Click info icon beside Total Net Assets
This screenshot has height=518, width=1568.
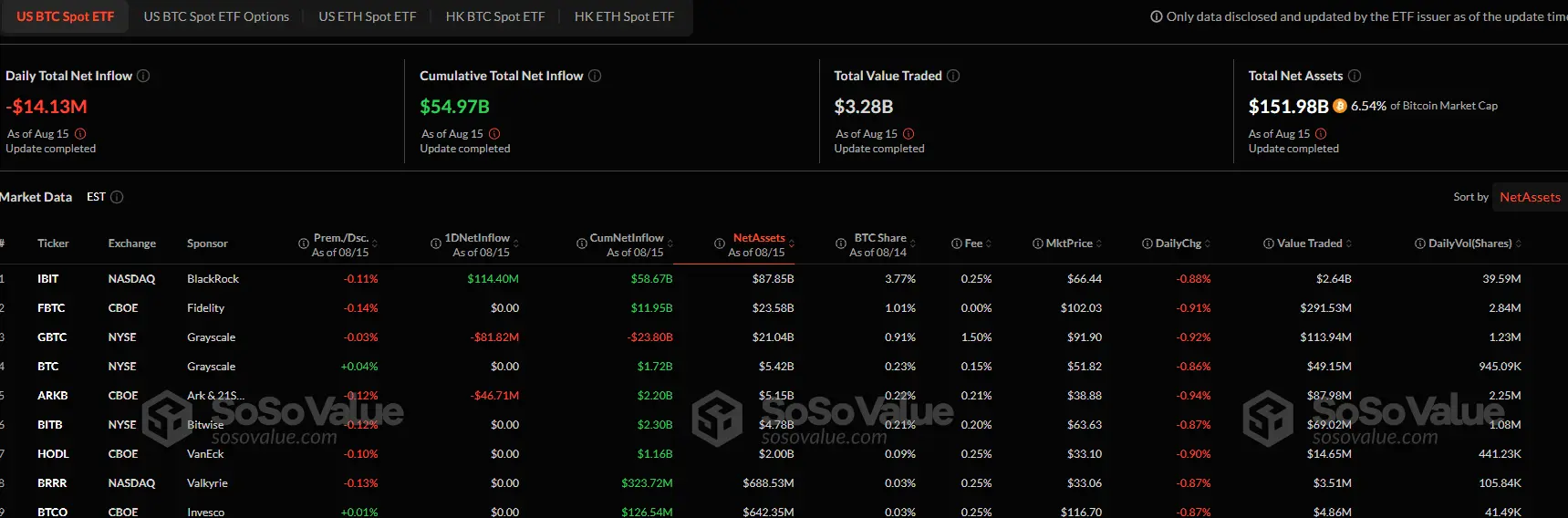pyautogui.click(x=1355, y=76)
